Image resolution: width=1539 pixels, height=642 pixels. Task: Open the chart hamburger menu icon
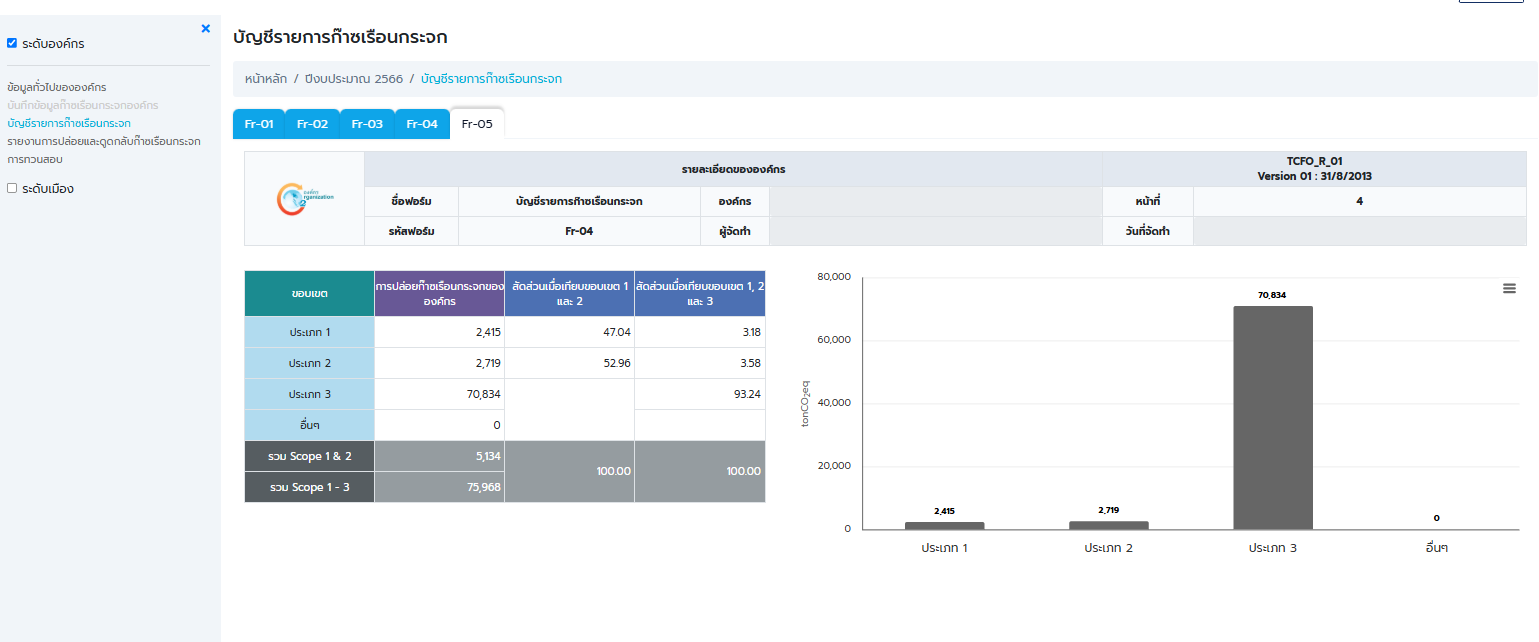tap(1509, 288)
